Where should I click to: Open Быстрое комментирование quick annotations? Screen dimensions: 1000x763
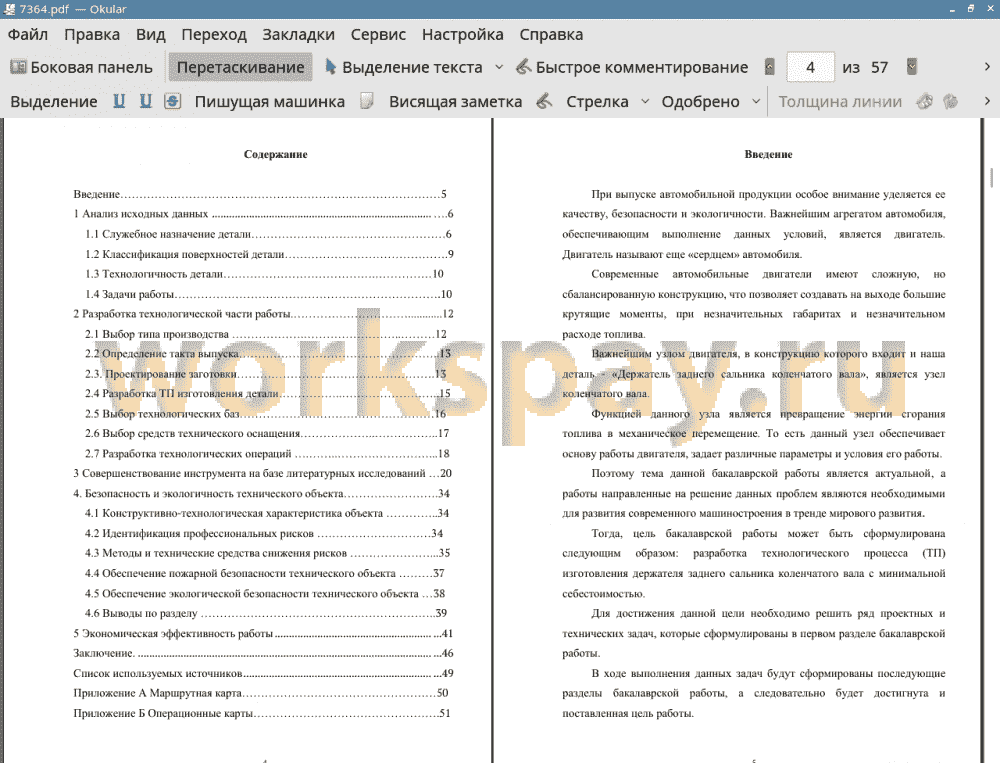coord(632,67)
